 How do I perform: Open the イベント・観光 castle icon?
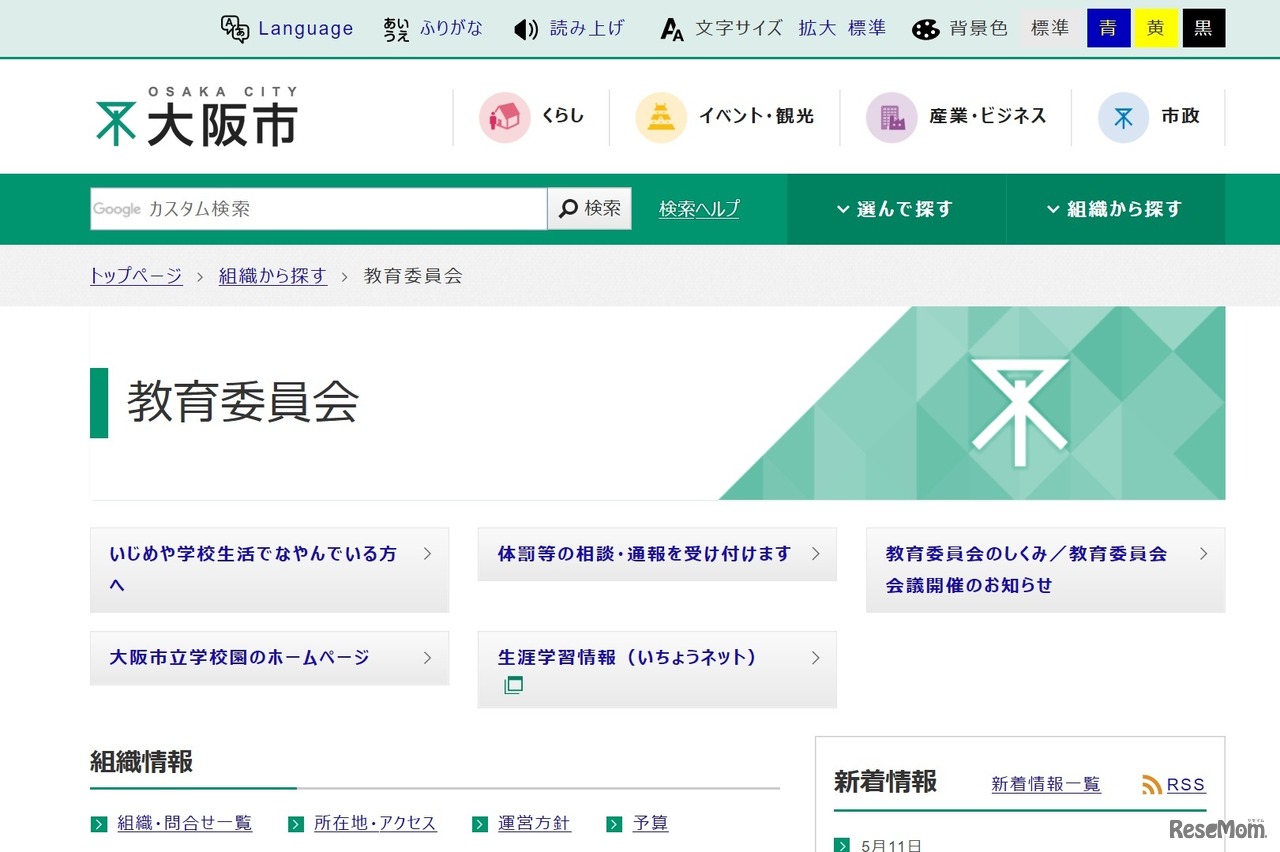tap(661, 117)
